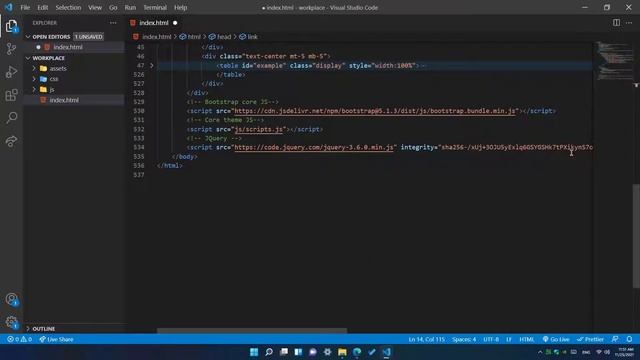Open Live Share view in activity bar
Screen dimensions: 640x360
[x=11, y=141]
